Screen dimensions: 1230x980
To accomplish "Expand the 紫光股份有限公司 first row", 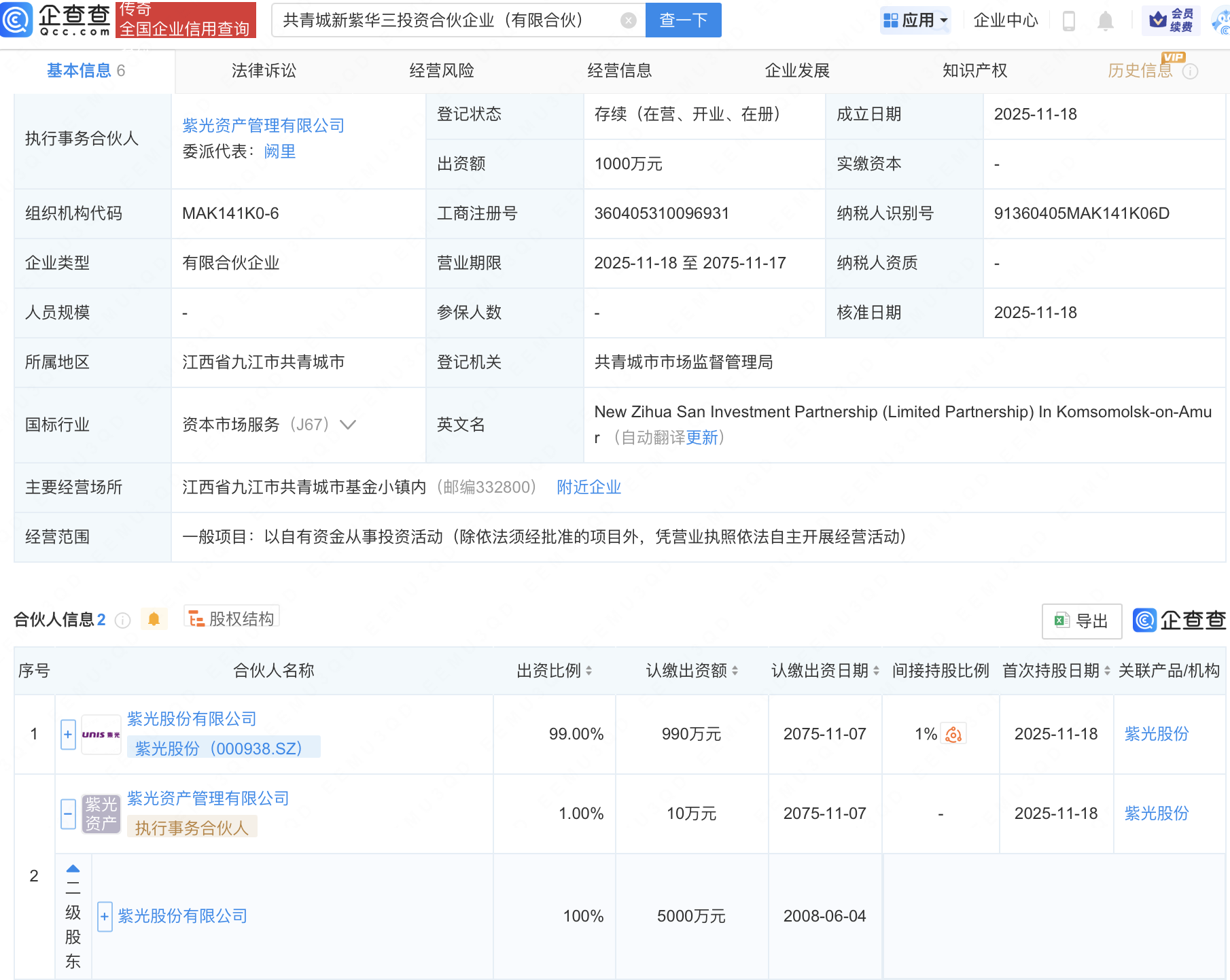I will point(68,735).
